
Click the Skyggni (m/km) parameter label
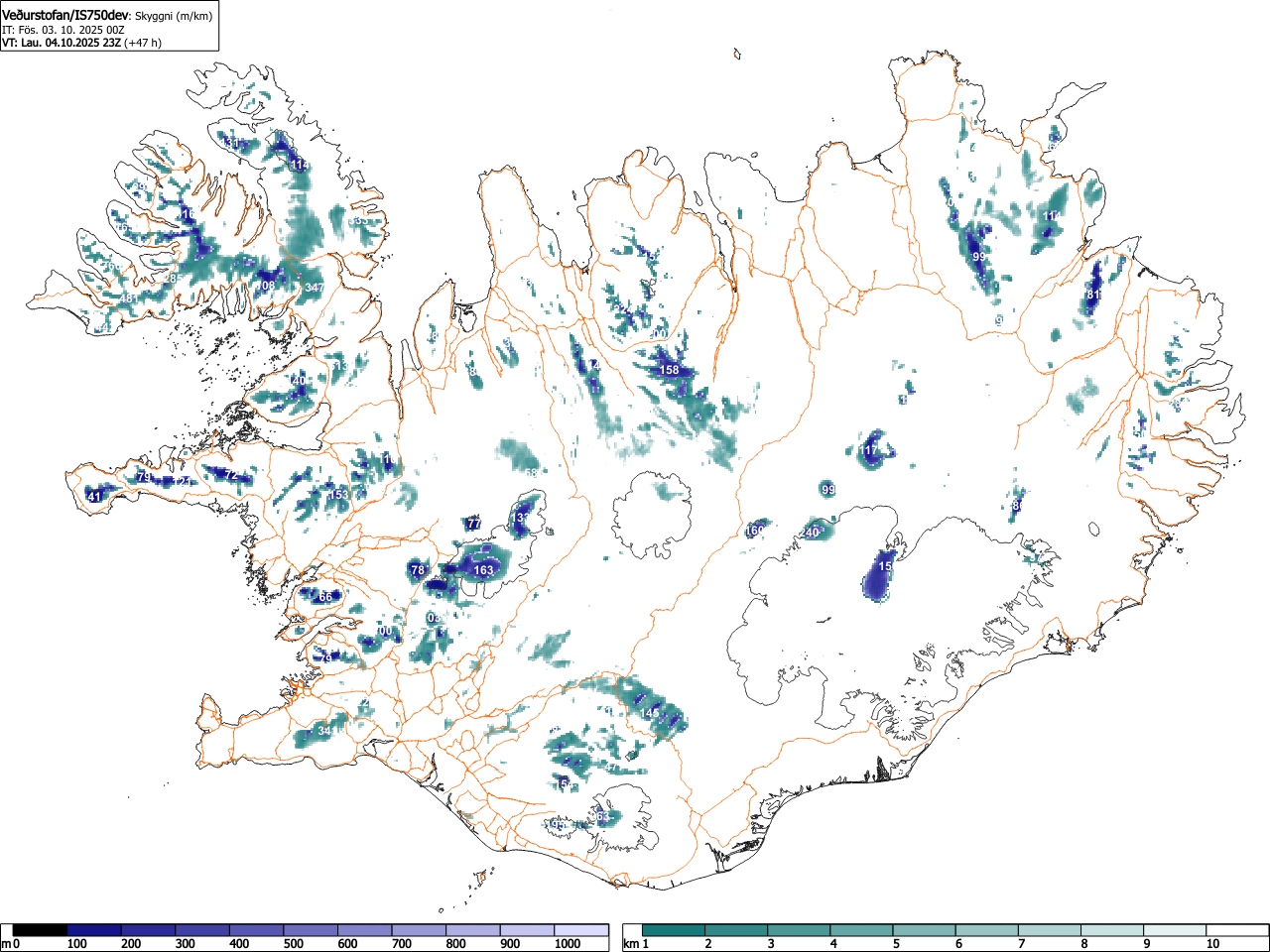(x=173, y=16)
